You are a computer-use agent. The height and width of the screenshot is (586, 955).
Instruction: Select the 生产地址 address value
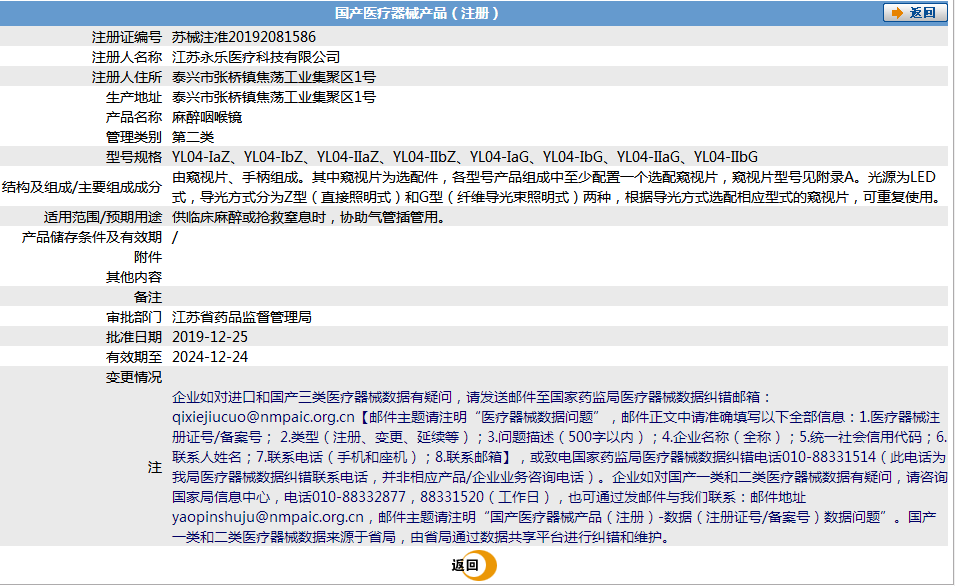pyautogui.click(x=273, y=97)
